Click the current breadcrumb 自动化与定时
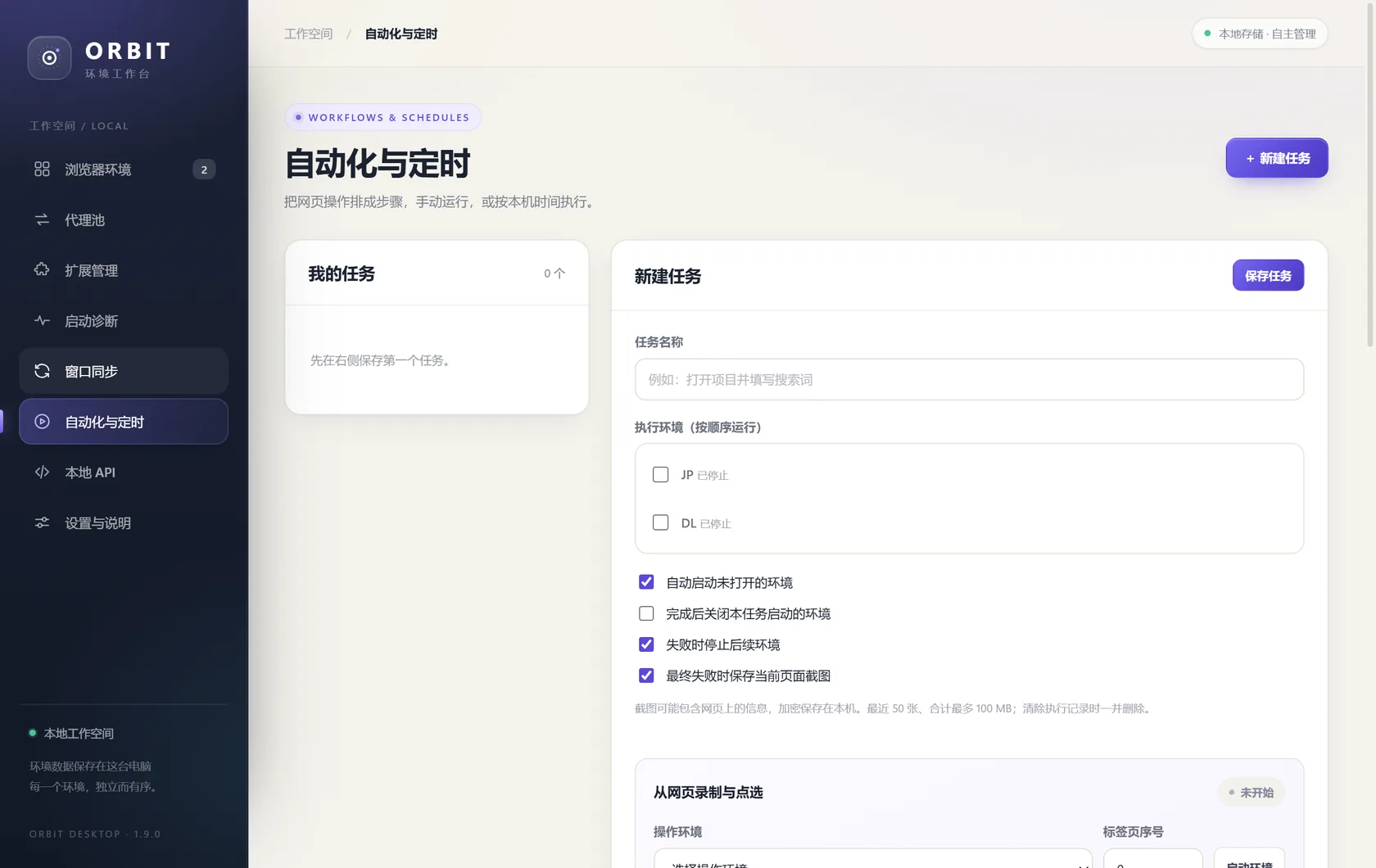This screenshot has width=1376, height=868. tap(401, 34)
